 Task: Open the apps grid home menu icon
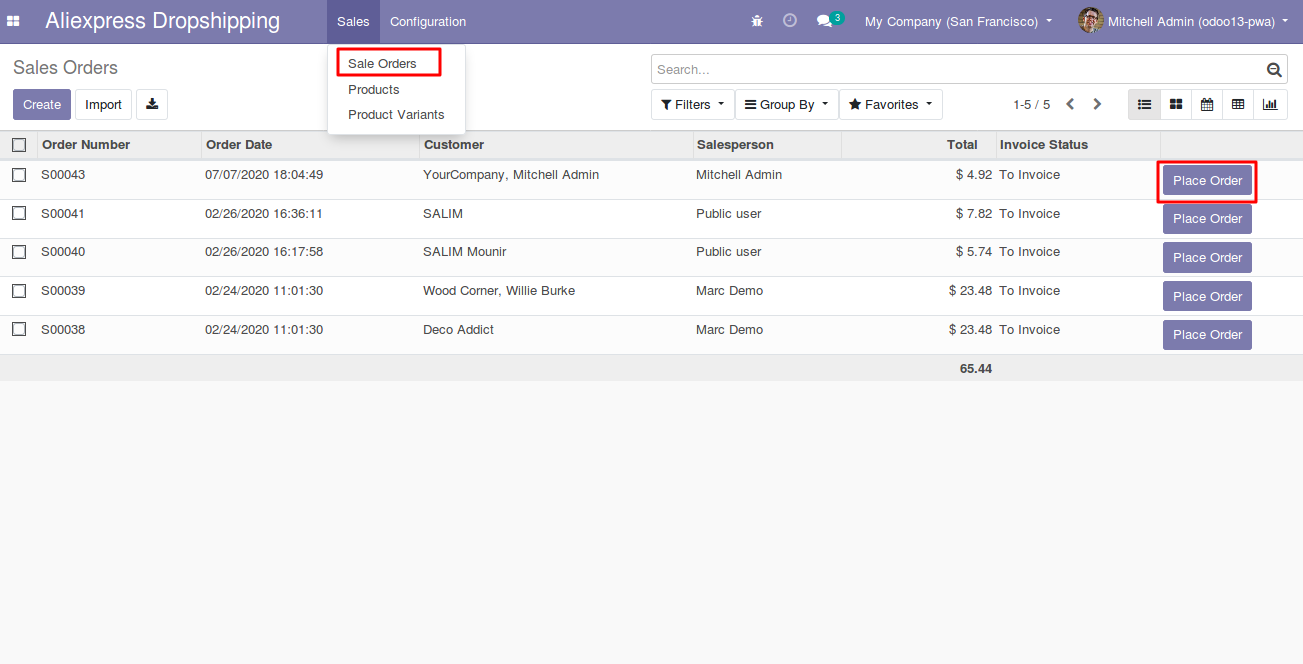point(14,21)
